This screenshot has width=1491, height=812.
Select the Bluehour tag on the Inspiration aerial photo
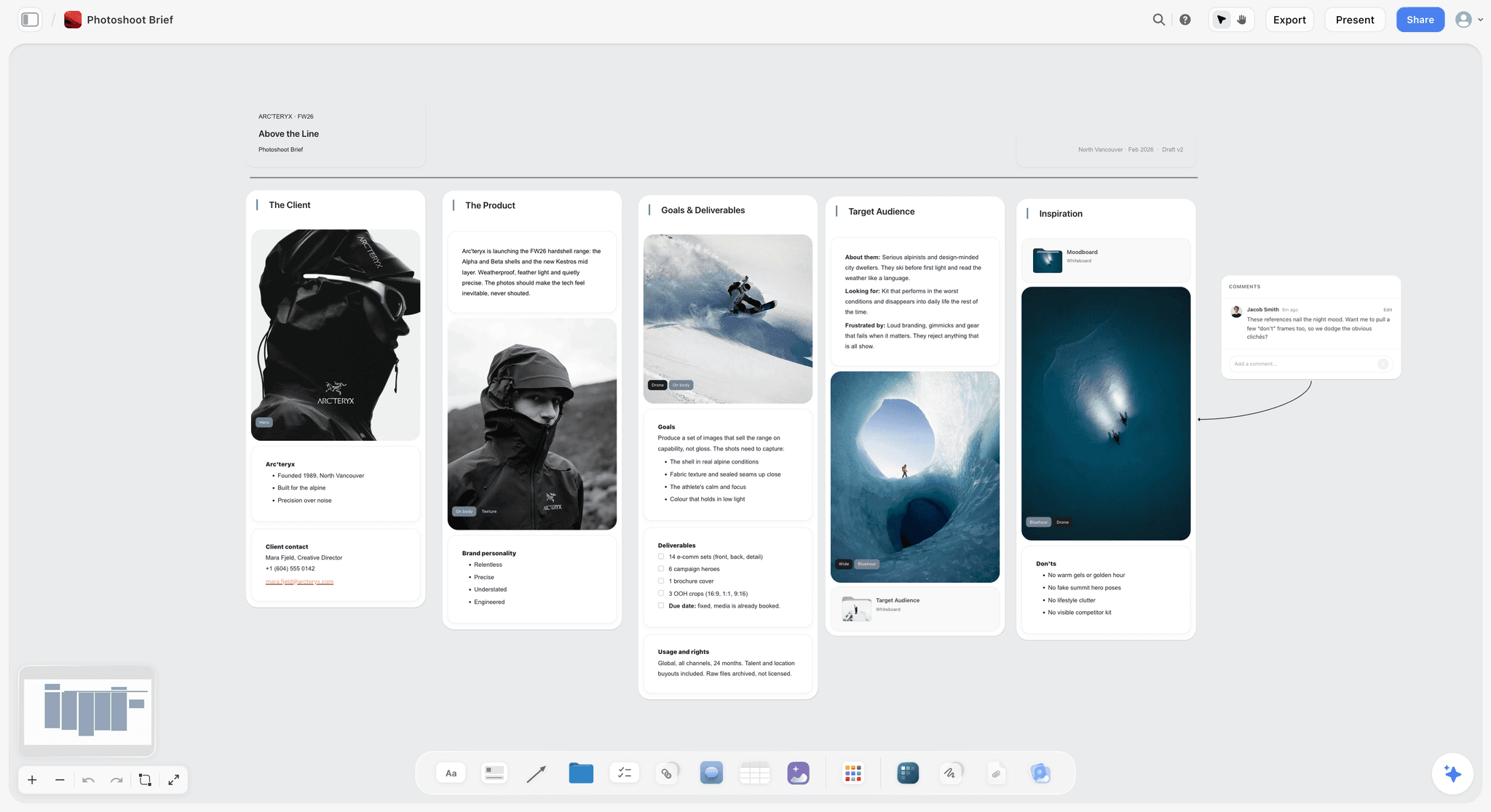pyautogui.click(x=1039, y=522)
